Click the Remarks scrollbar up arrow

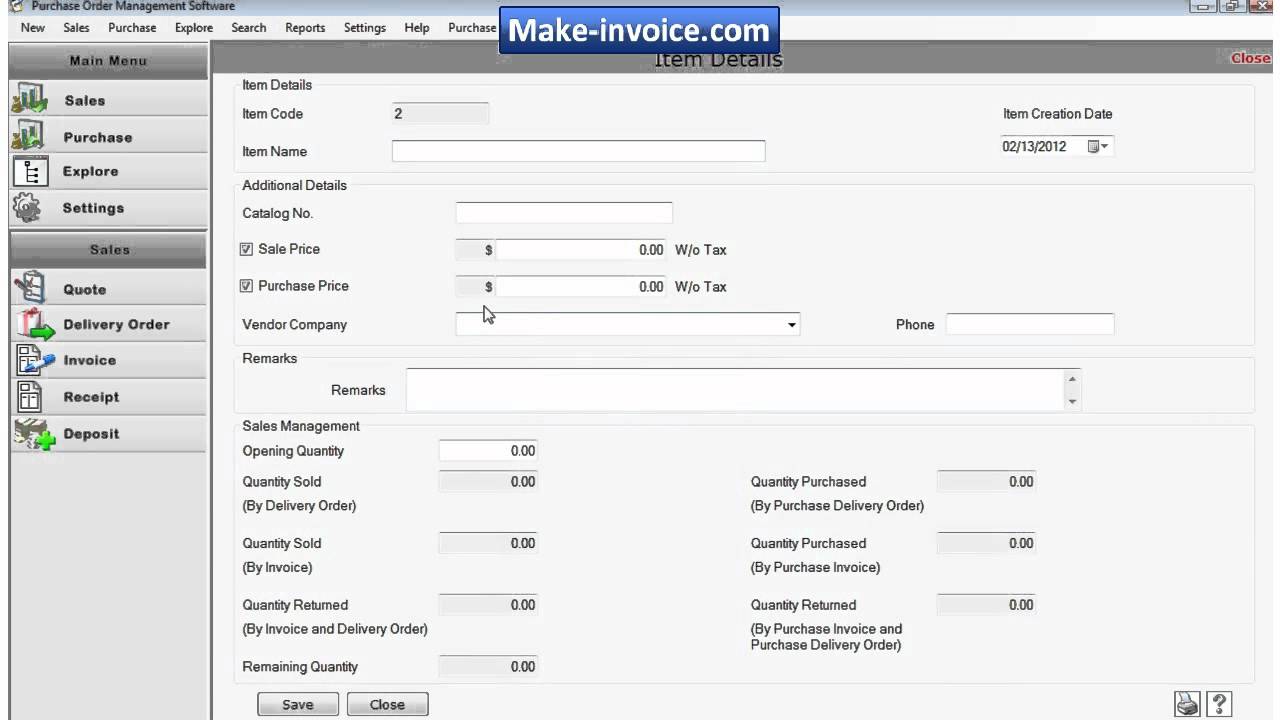[x=1073, y=379]
